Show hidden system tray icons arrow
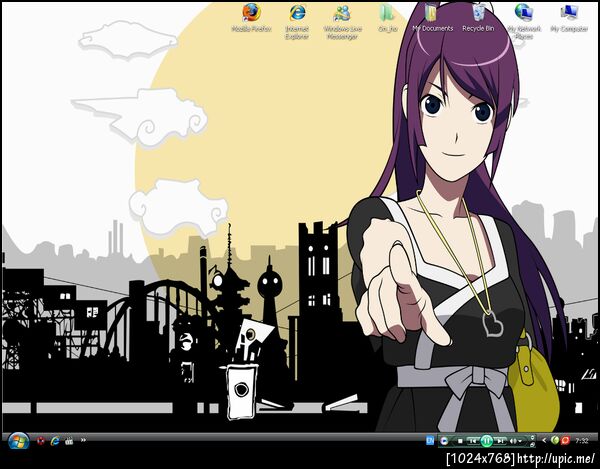Viewport: 600px width, 469px height. tap(544, 441)
